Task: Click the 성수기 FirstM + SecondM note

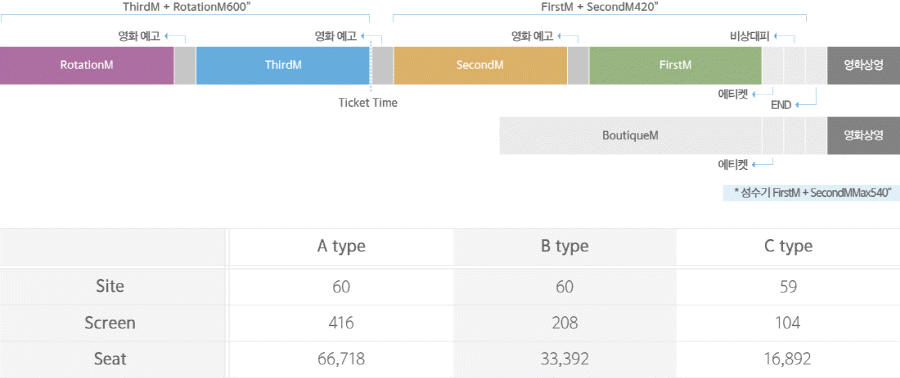Action: (810, 193)
